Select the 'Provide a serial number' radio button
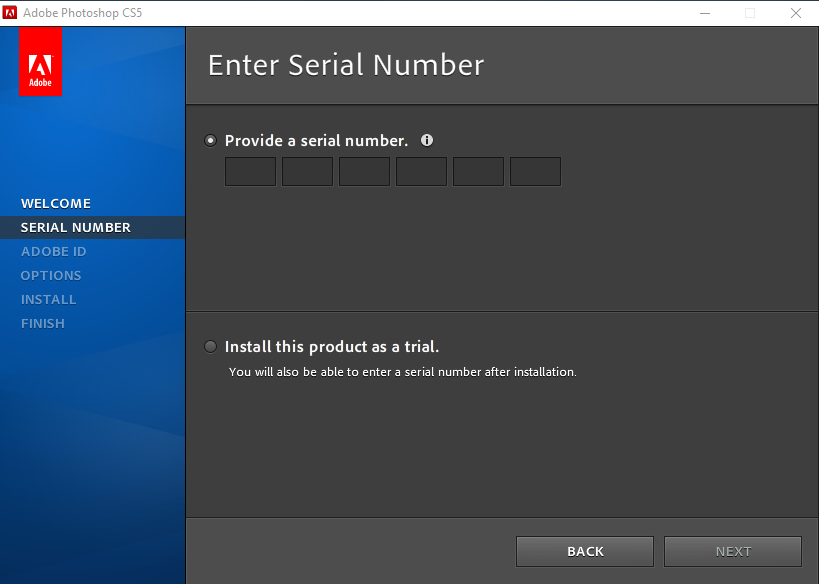Image resolution: width=819 pixels, height=584 pixels. point(210,141)
